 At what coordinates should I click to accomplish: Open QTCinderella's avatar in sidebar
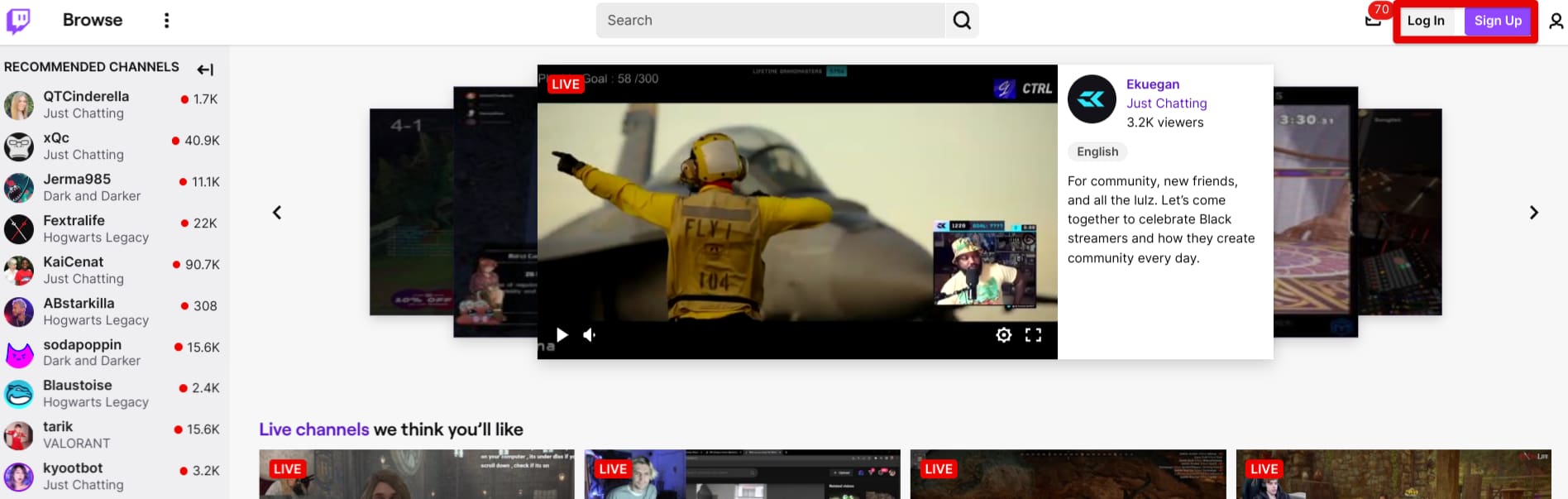[x=19, y=105]
